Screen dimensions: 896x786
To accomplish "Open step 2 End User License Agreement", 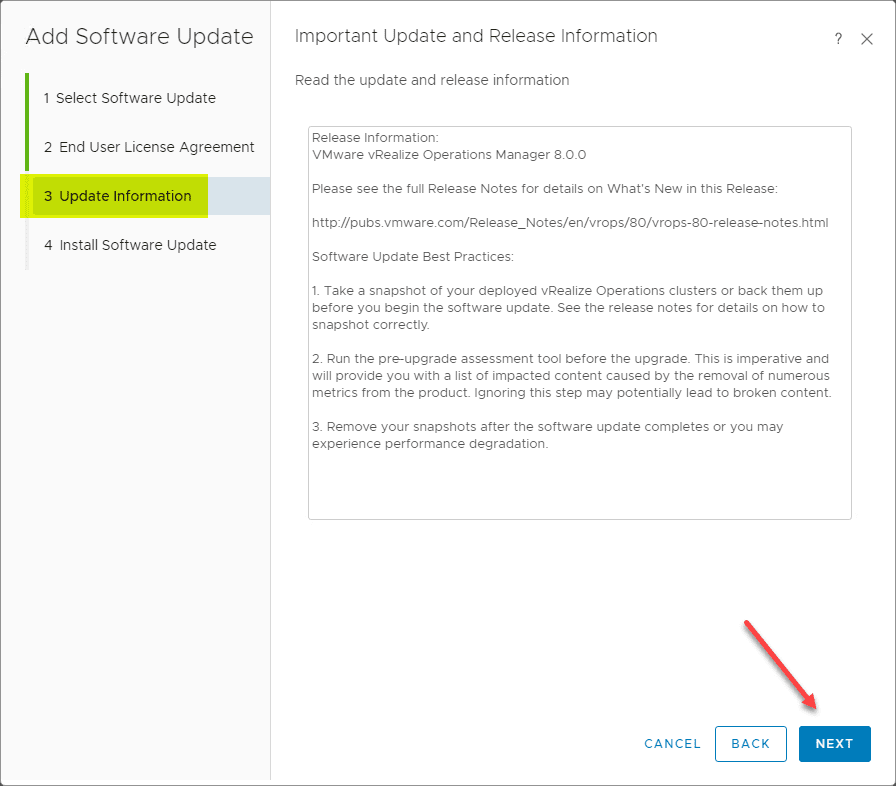I will 149,147.
